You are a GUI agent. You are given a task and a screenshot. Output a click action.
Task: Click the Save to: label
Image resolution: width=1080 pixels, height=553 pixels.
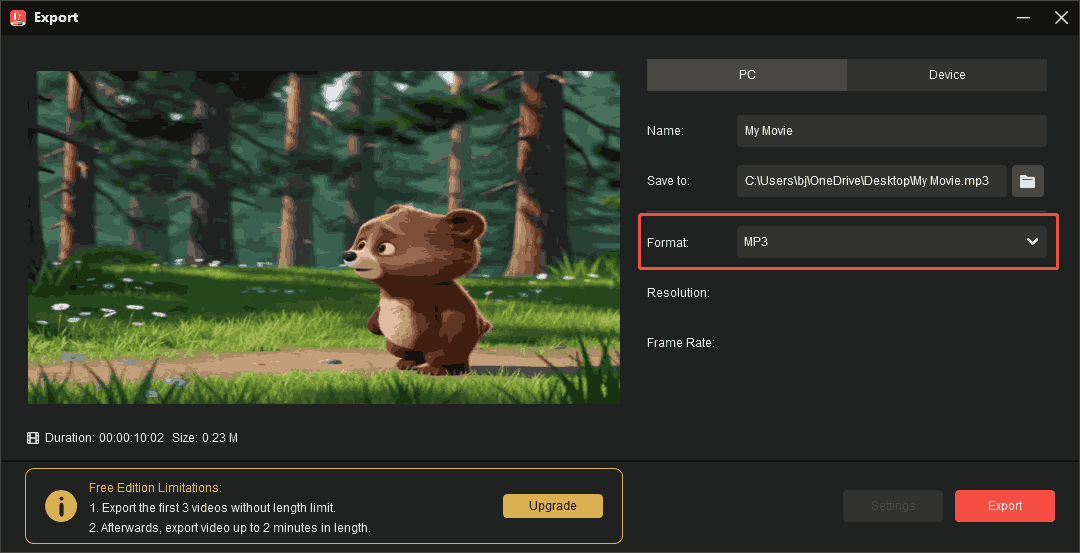(x=668, y=181)
